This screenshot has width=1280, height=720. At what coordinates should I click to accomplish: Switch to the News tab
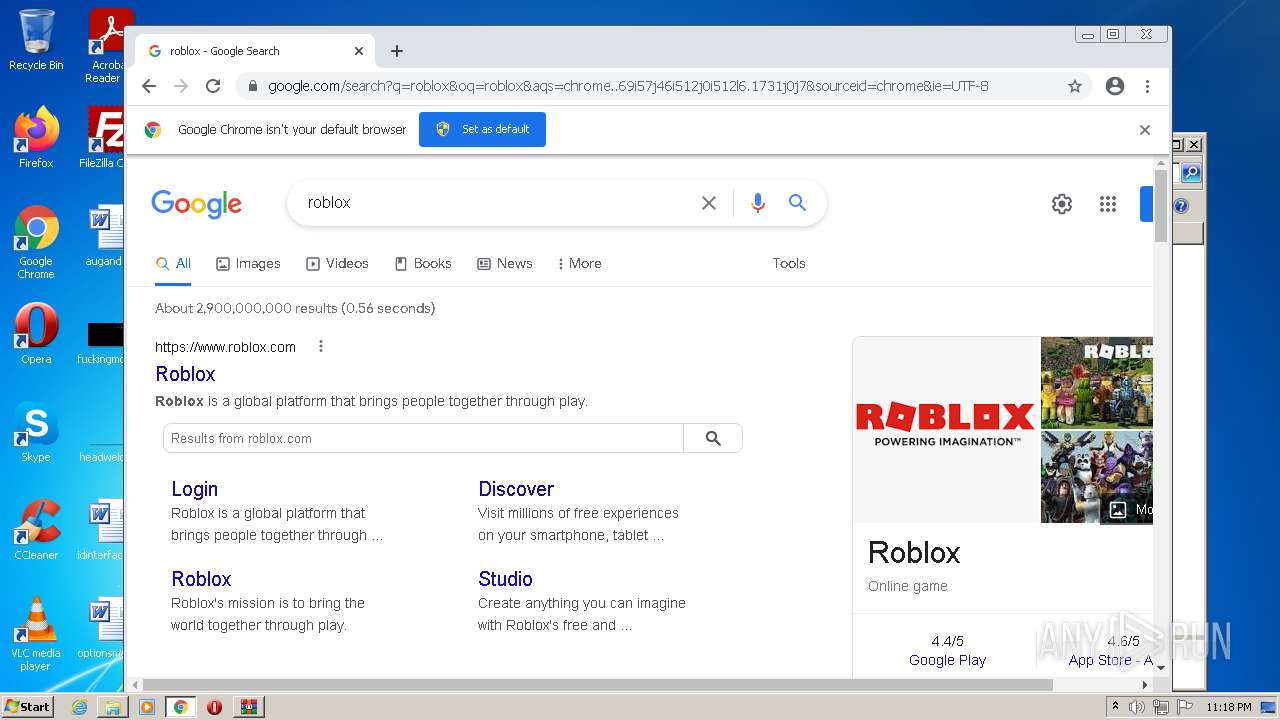[x=505, y=264]
